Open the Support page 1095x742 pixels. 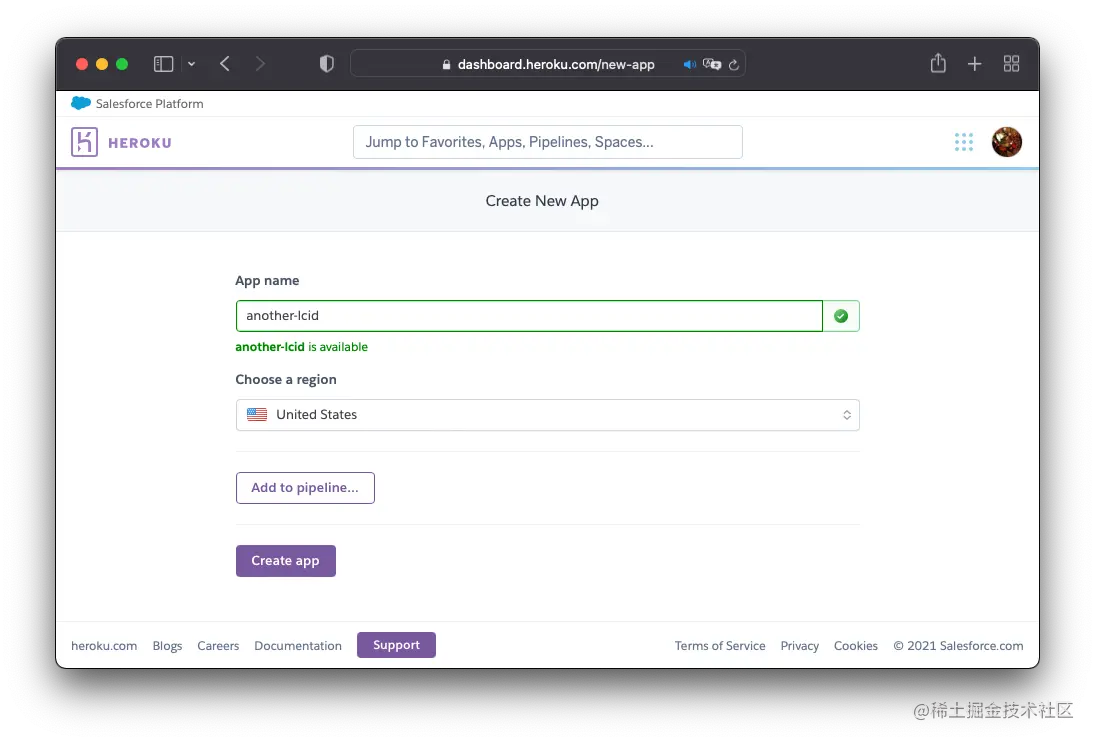(396, 645)
